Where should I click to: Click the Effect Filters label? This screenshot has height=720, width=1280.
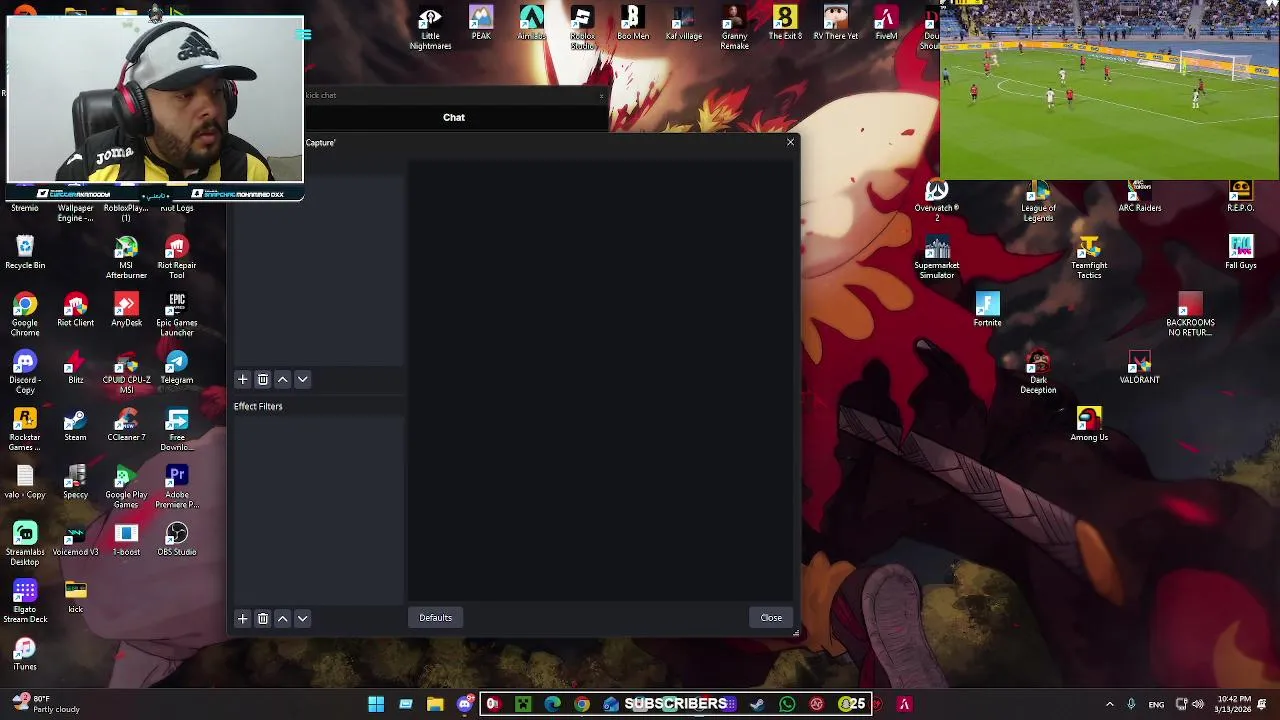pyautogui.click(x=258, y=406)
